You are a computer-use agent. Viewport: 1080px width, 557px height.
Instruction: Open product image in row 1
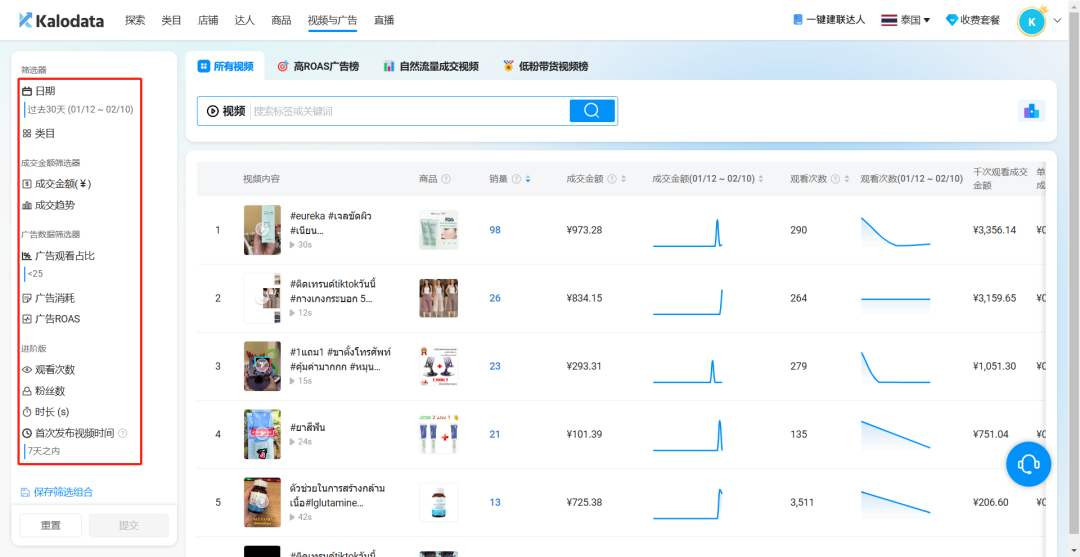pyautogui.click(x=439, y=230)
